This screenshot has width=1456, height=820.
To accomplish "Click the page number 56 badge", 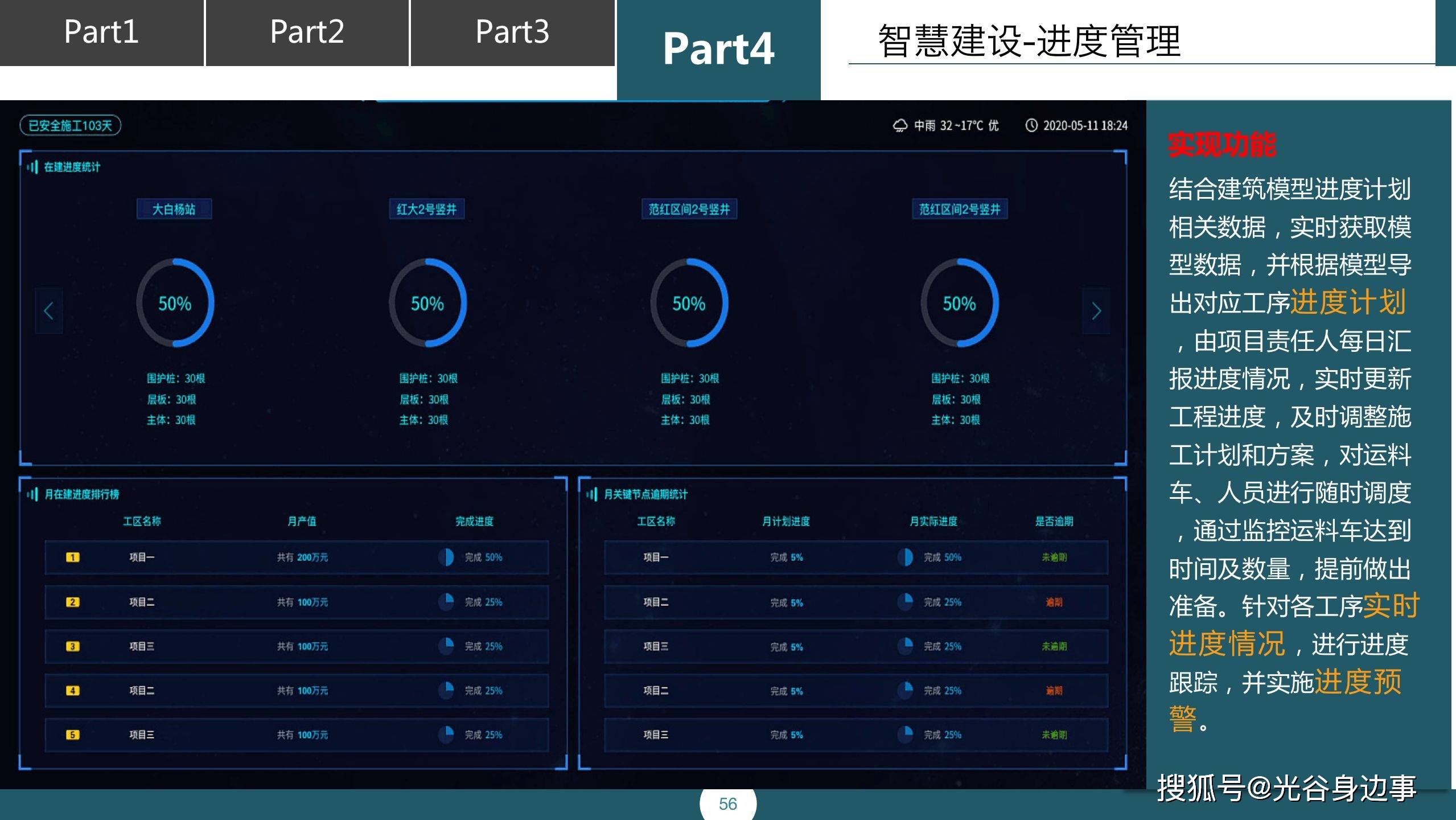I will (x=728, y=803).
